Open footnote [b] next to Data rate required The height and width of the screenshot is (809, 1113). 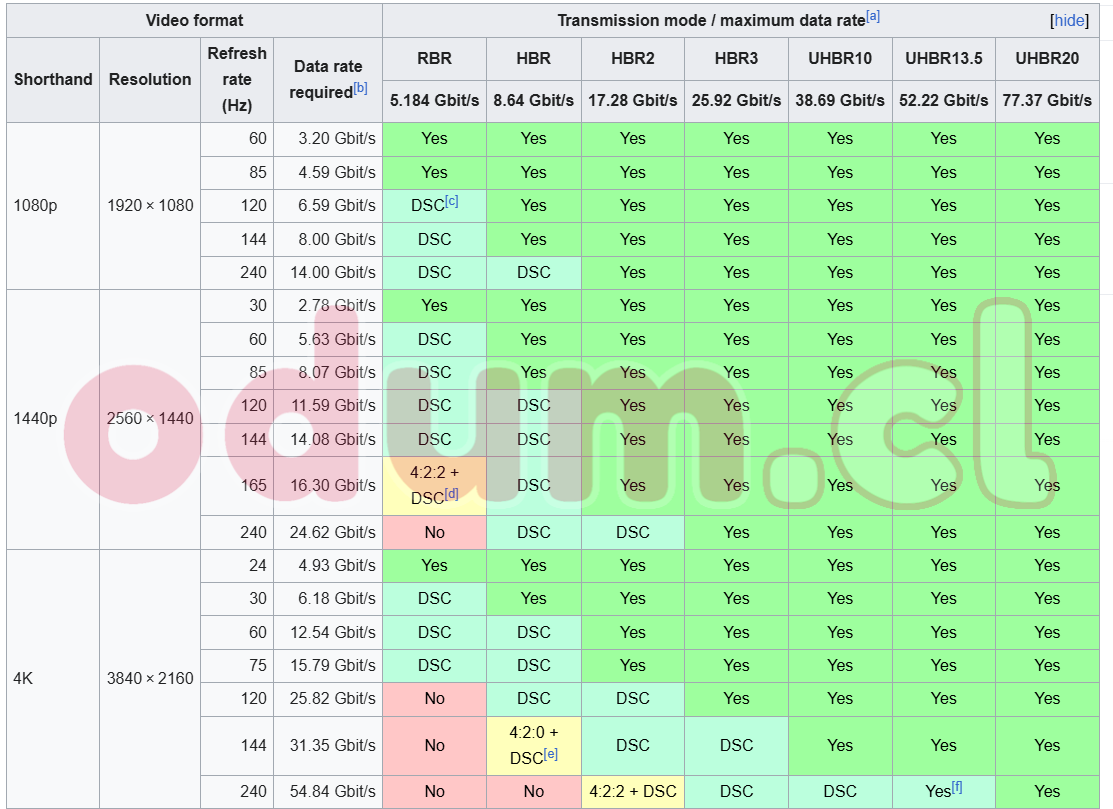tap(361, 87)
